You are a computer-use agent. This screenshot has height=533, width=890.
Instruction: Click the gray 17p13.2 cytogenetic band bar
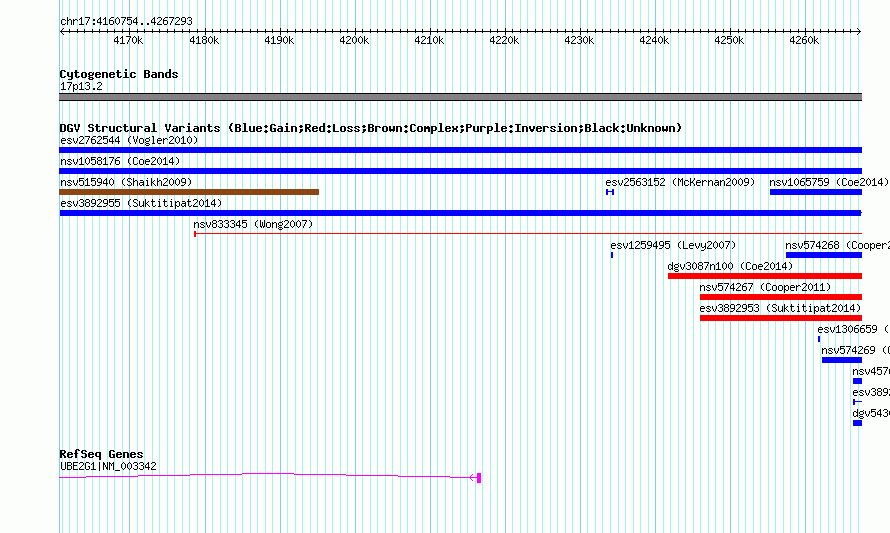pos(460,97)
